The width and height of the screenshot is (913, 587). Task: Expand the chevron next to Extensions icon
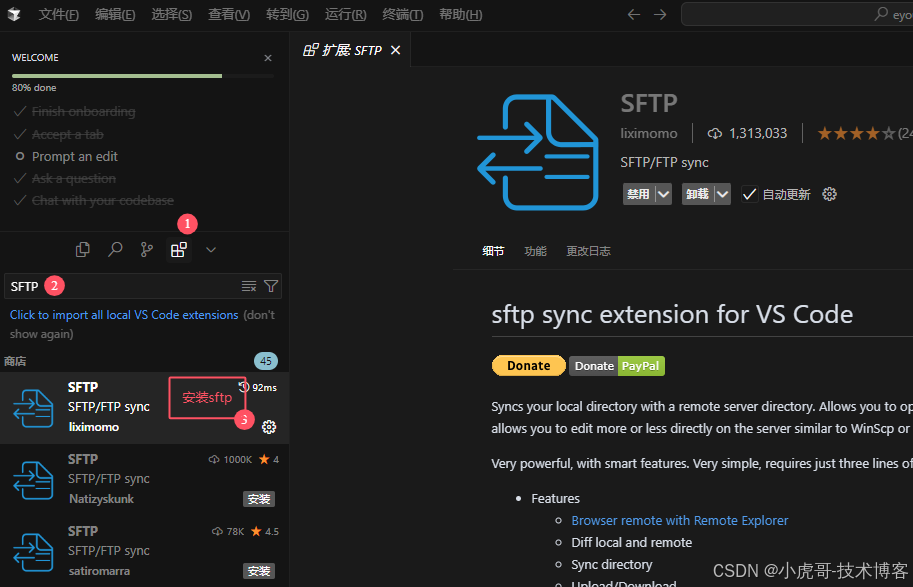pos(210,249)
